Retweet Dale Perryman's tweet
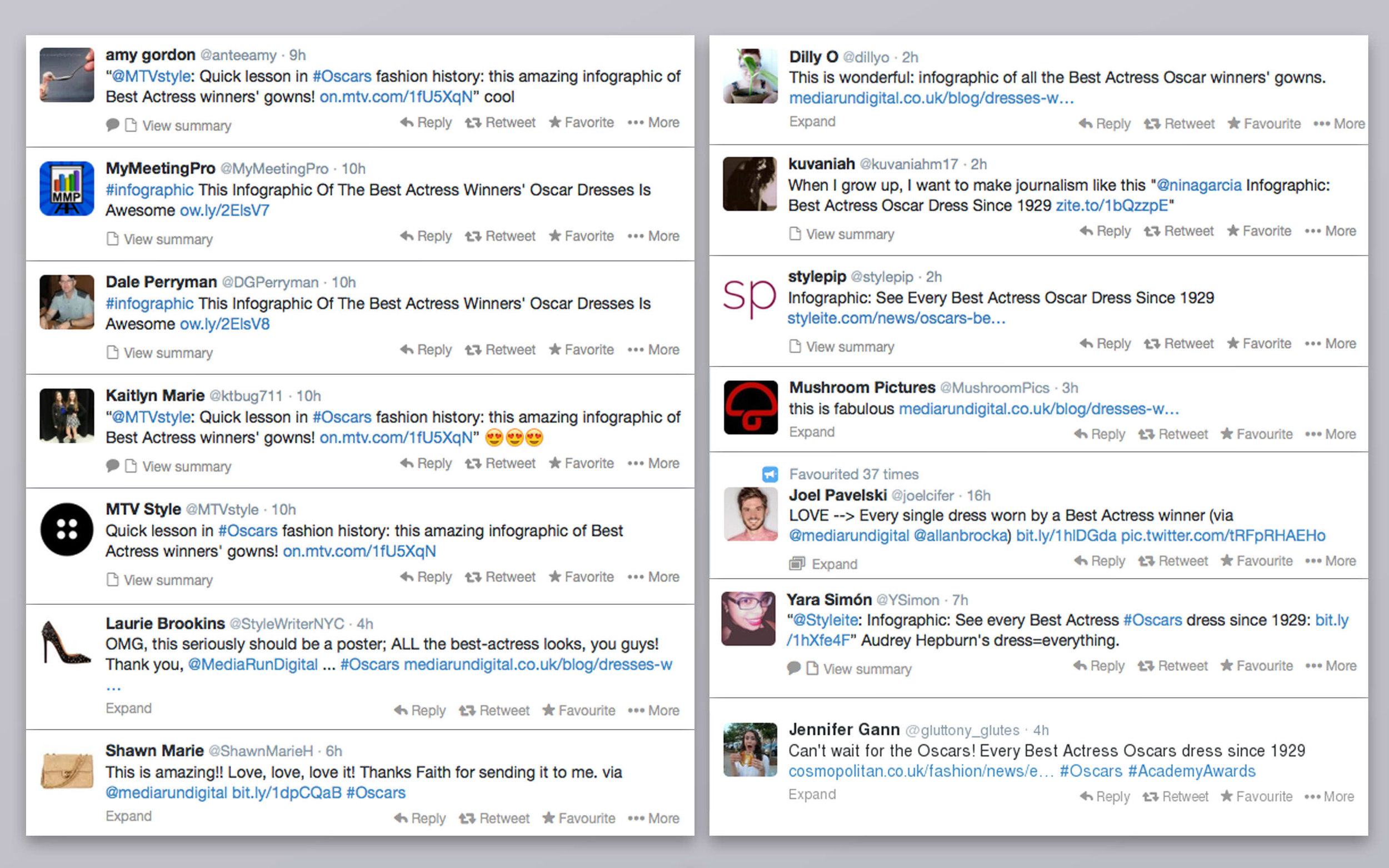This screenshot has height=868, width=1389. click(x=499, y=350)
